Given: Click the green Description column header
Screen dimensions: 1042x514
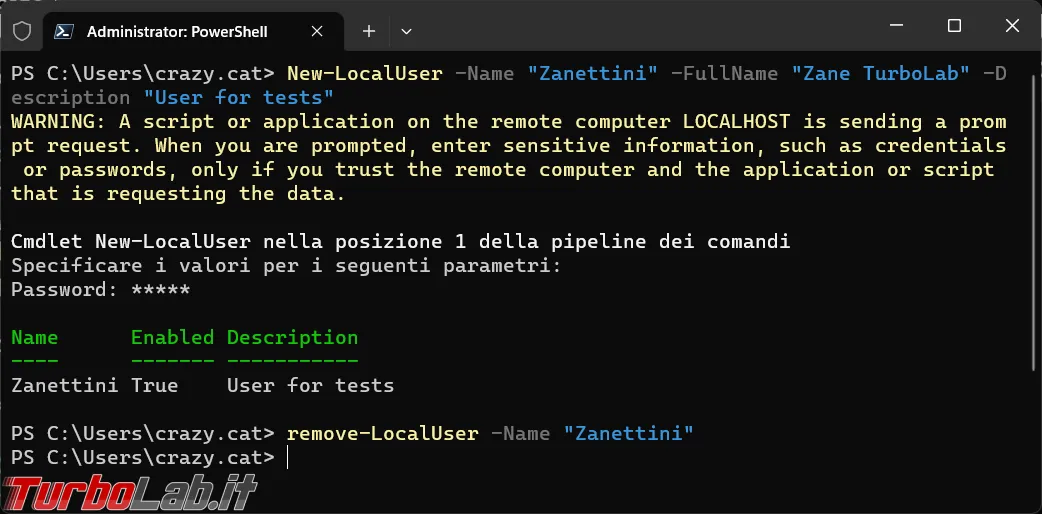Looking at the screenshot, I should pyautogui.click(x=292, y=338).
